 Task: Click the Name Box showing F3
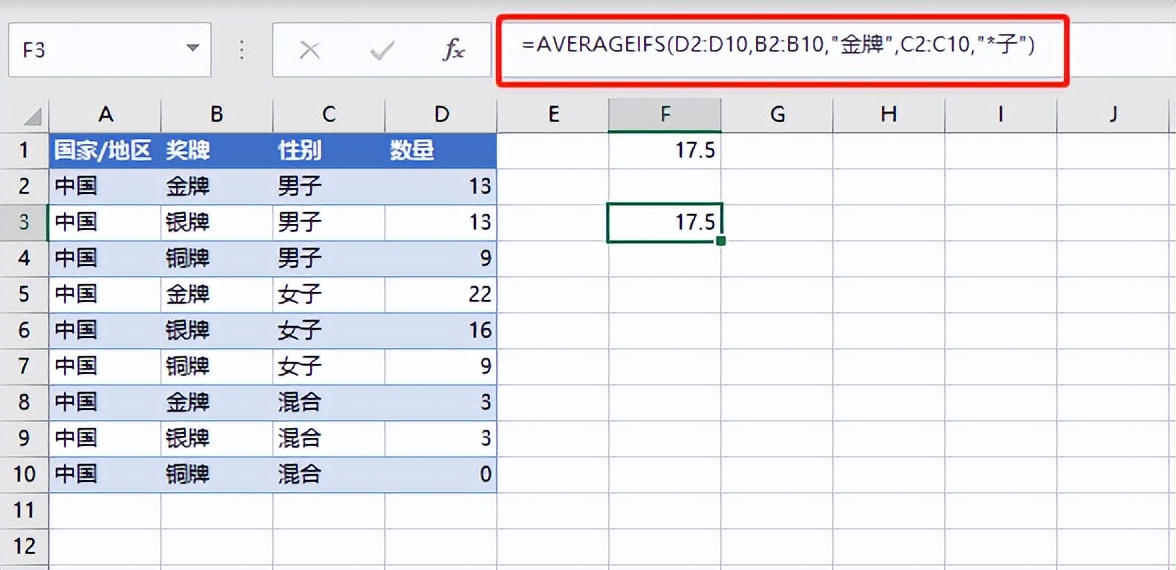110,50
